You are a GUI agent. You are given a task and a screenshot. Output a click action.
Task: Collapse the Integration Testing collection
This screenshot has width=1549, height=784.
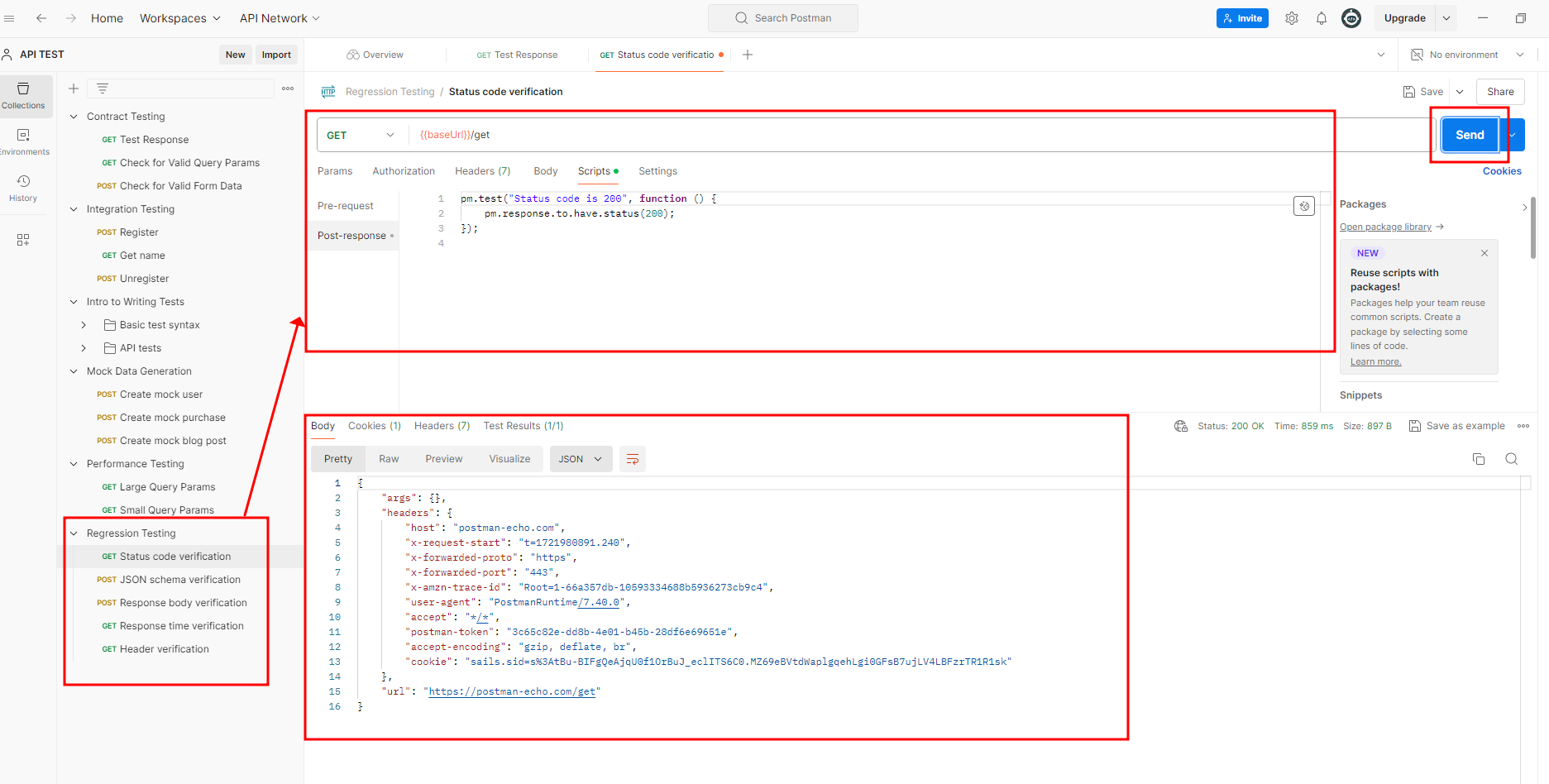tap(74, 209)
